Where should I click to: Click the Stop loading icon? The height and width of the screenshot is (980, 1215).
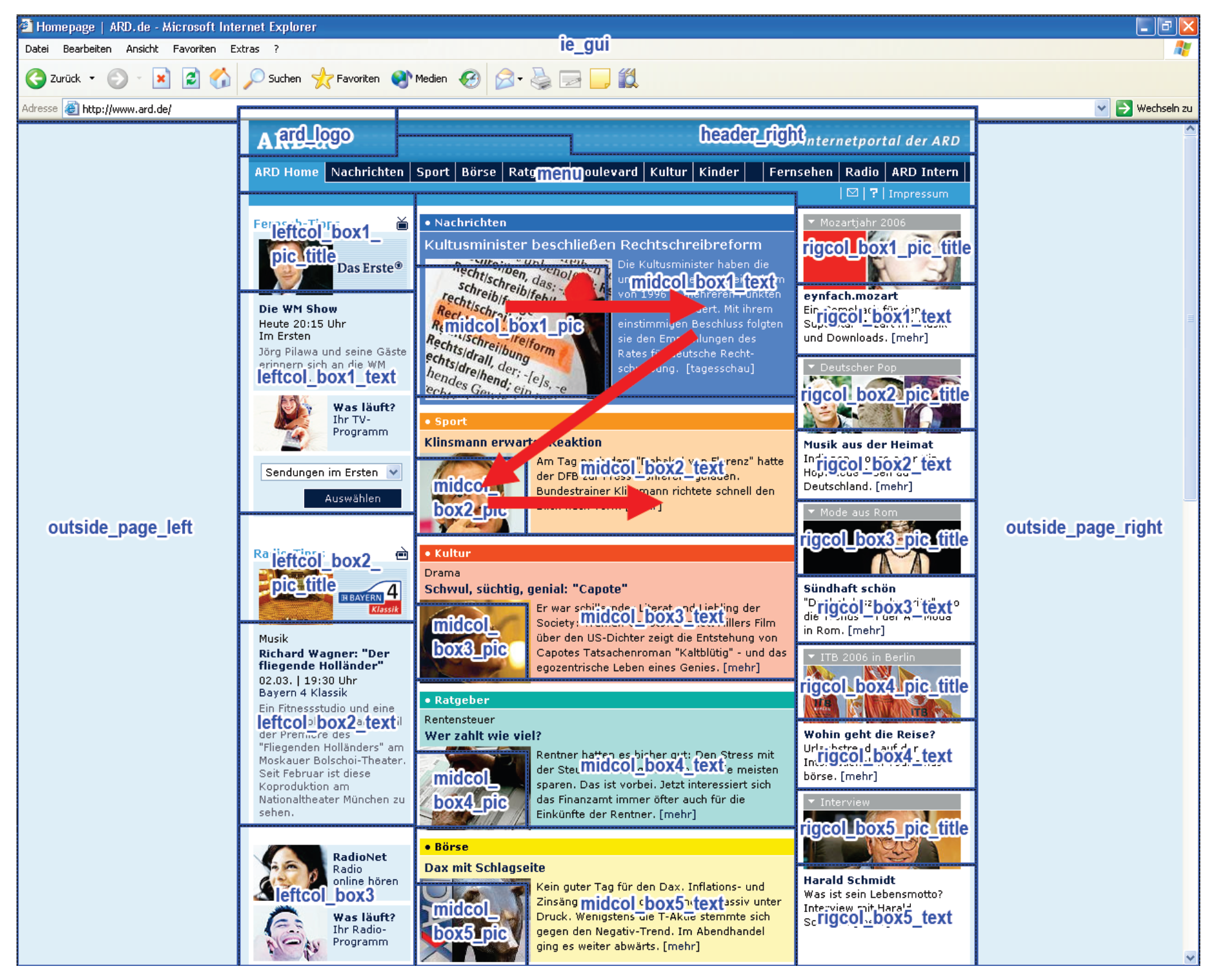click(x=161, y=78)
